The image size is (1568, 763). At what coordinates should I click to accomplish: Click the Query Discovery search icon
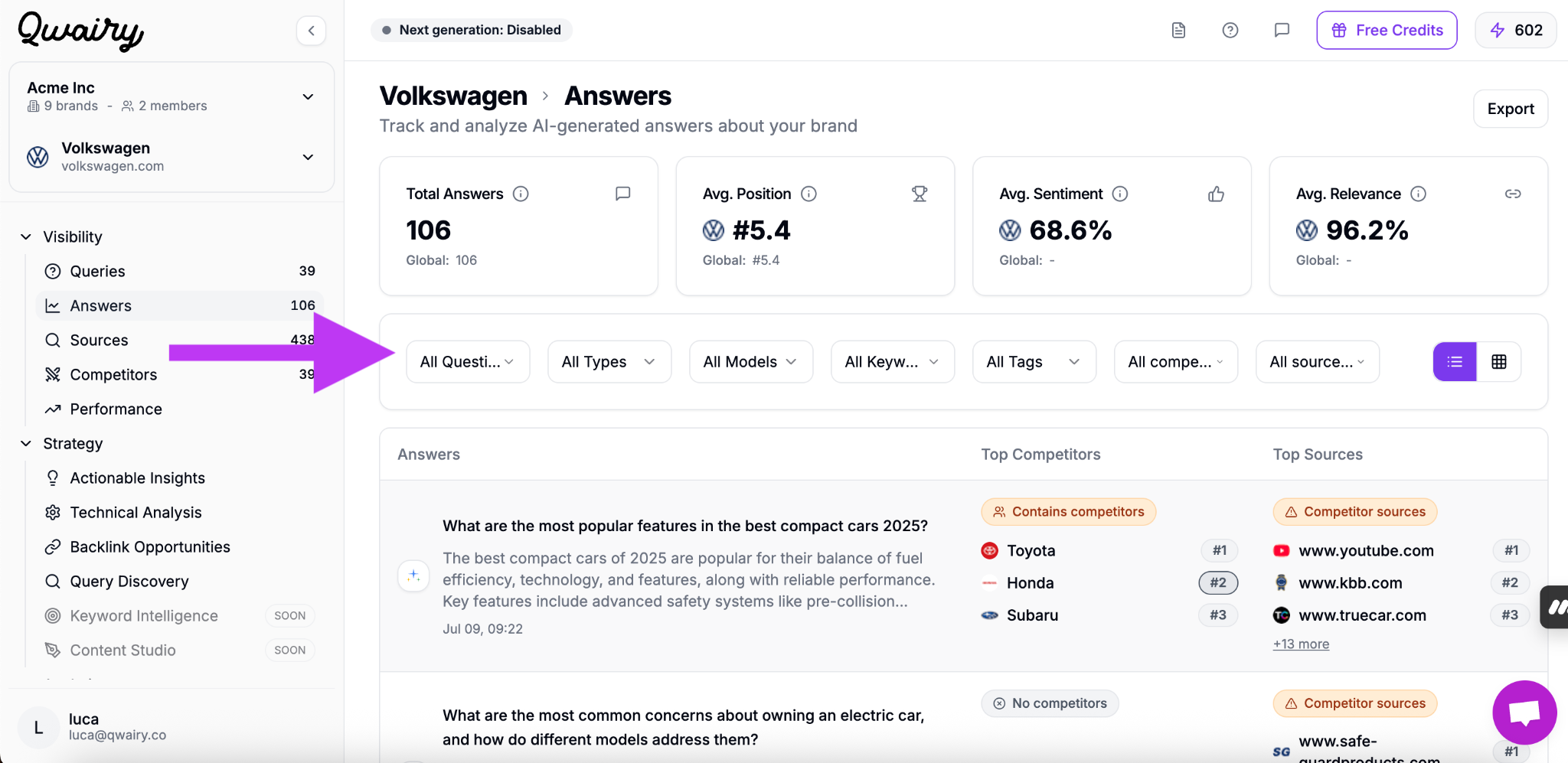point(53,582)
